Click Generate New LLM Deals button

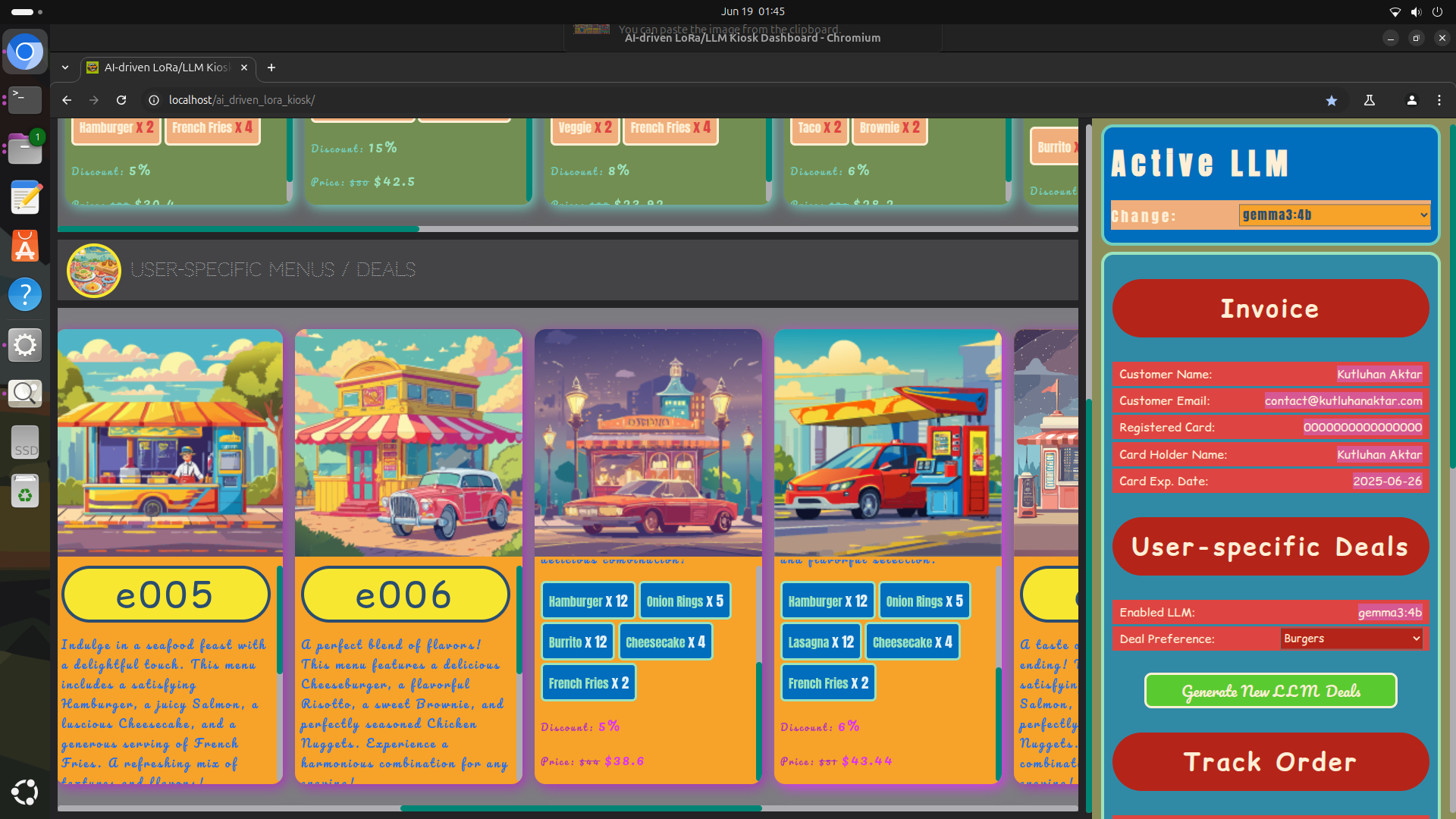[x=1270, y=691]
